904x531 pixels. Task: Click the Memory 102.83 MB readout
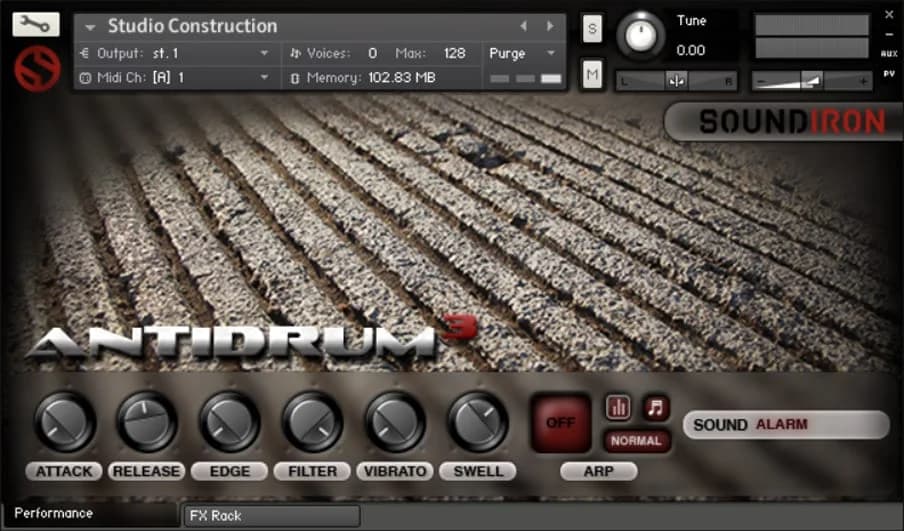[x=371, y=78]
